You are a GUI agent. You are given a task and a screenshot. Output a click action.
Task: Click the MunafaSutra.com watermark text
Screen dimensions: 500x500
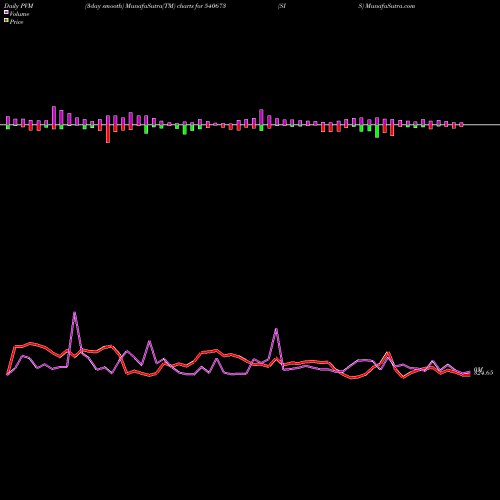click(390, 6)
